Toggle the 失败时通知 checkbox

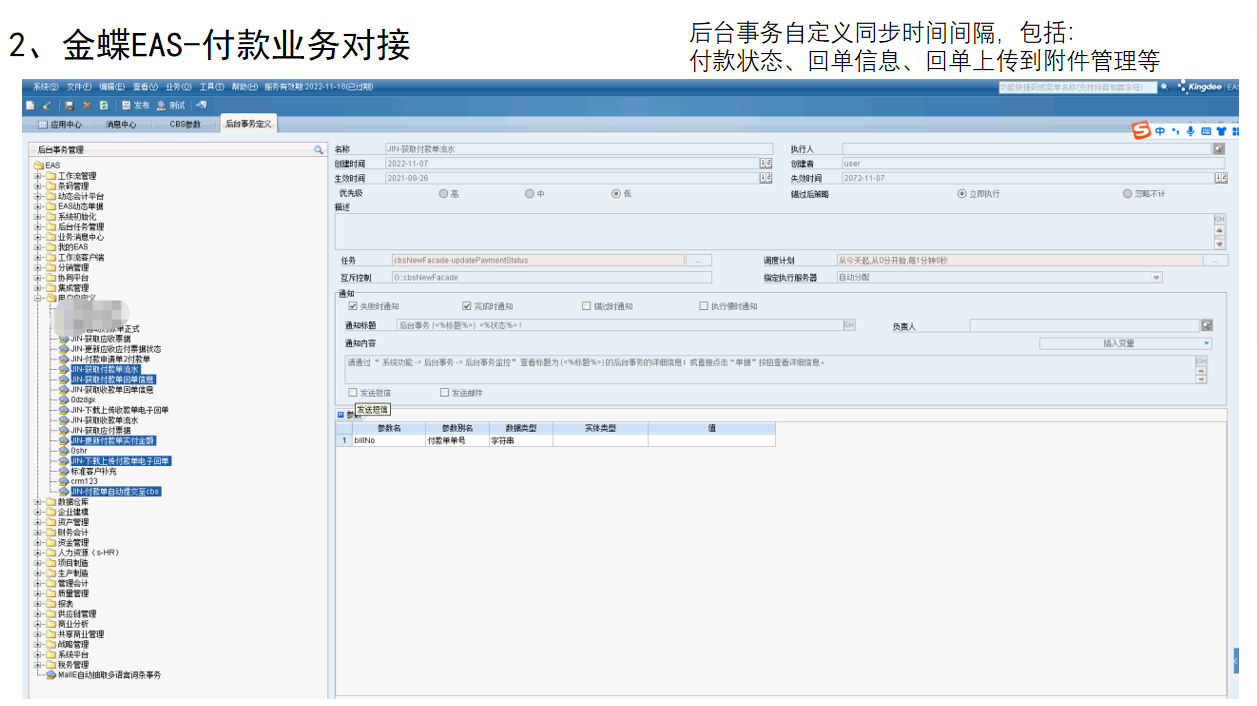click(353, 306)
